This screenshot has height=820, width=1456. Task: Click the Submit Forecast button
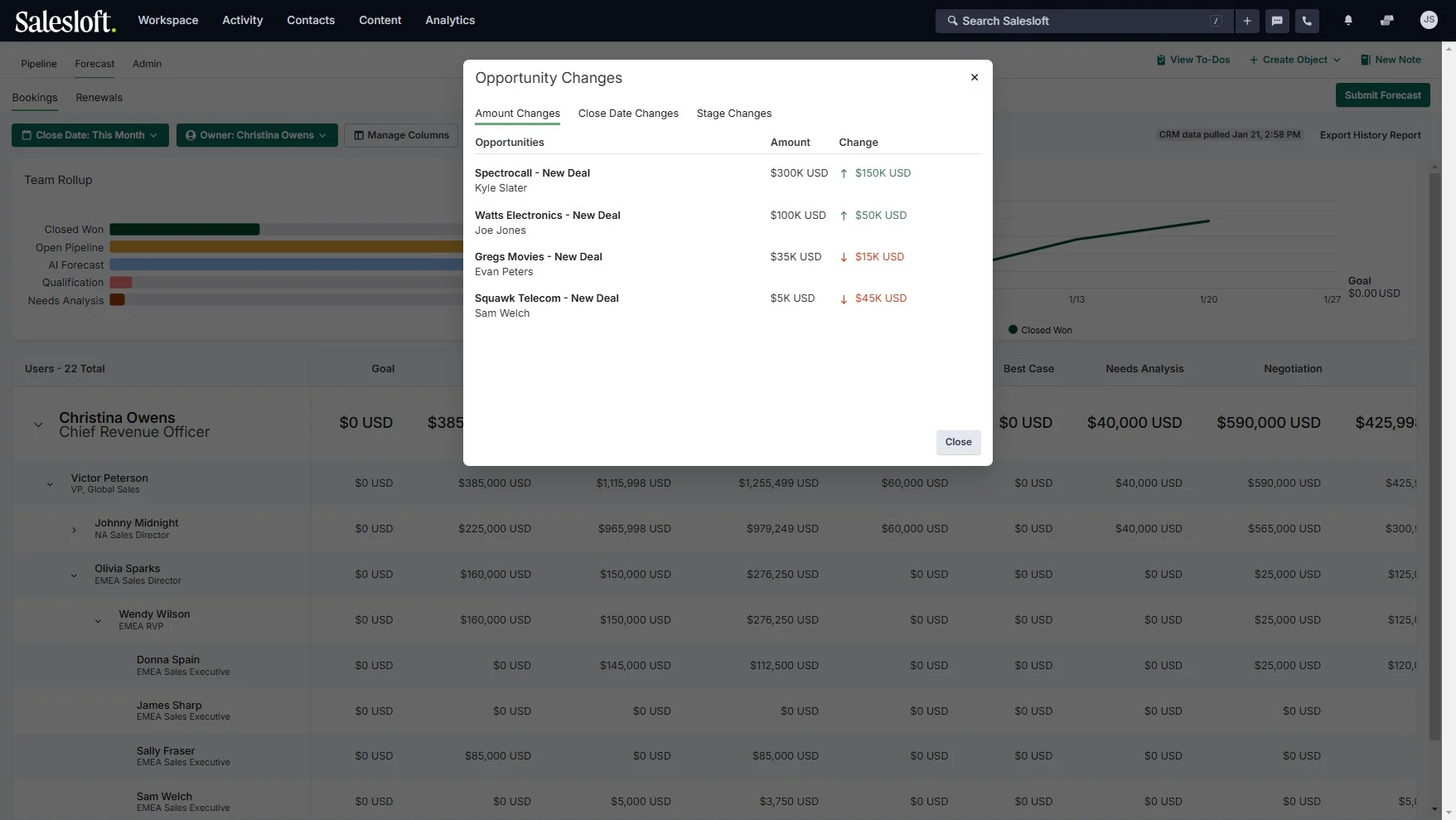(x=1382, y=95)
